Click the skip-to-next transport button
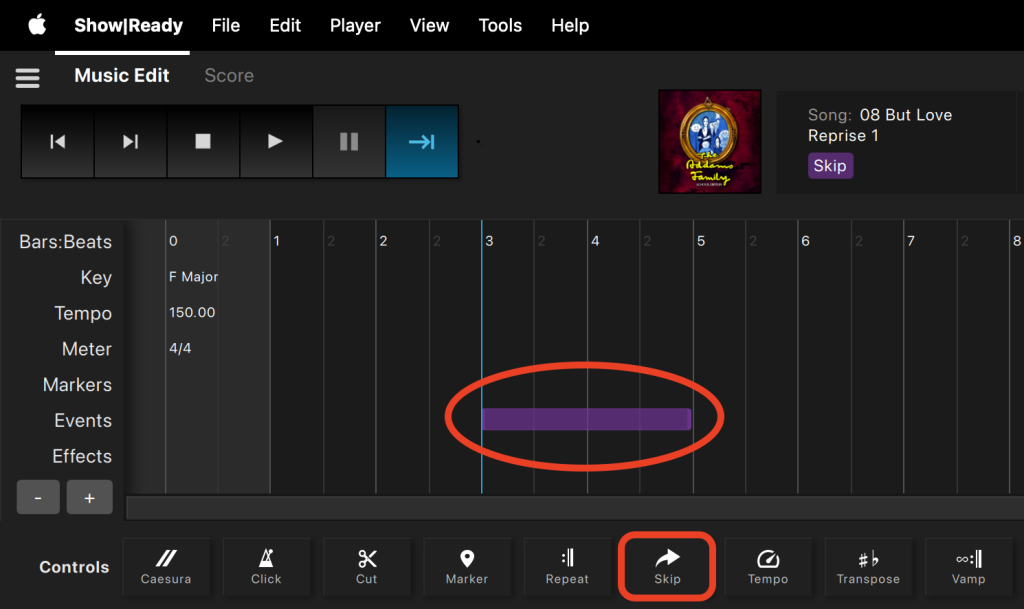This screenshot has width=1024, height=609. (130, 142)
